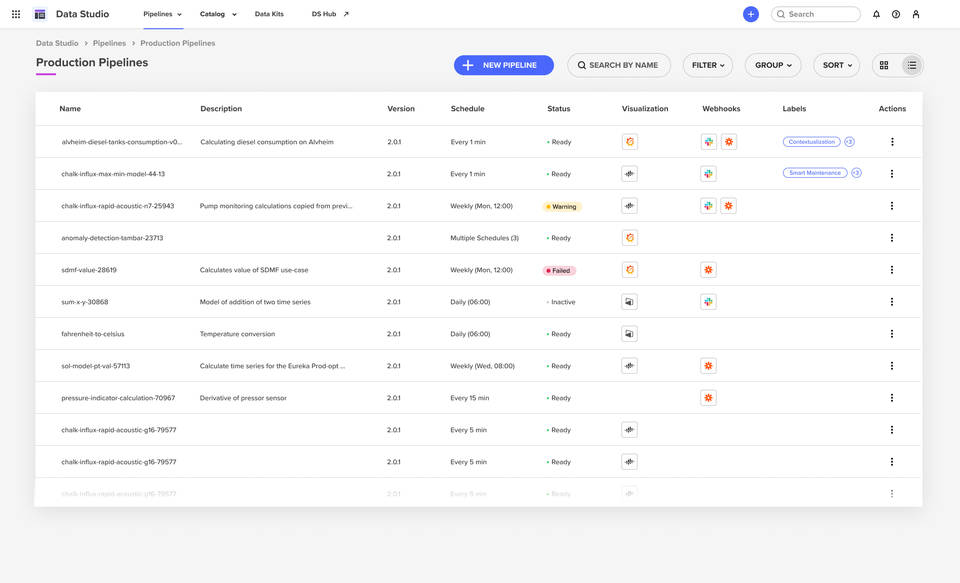The height and width of the screenshot is (583, 960).
Task: Click the app launcher grid icon top-left
Action: coord(14,13)
